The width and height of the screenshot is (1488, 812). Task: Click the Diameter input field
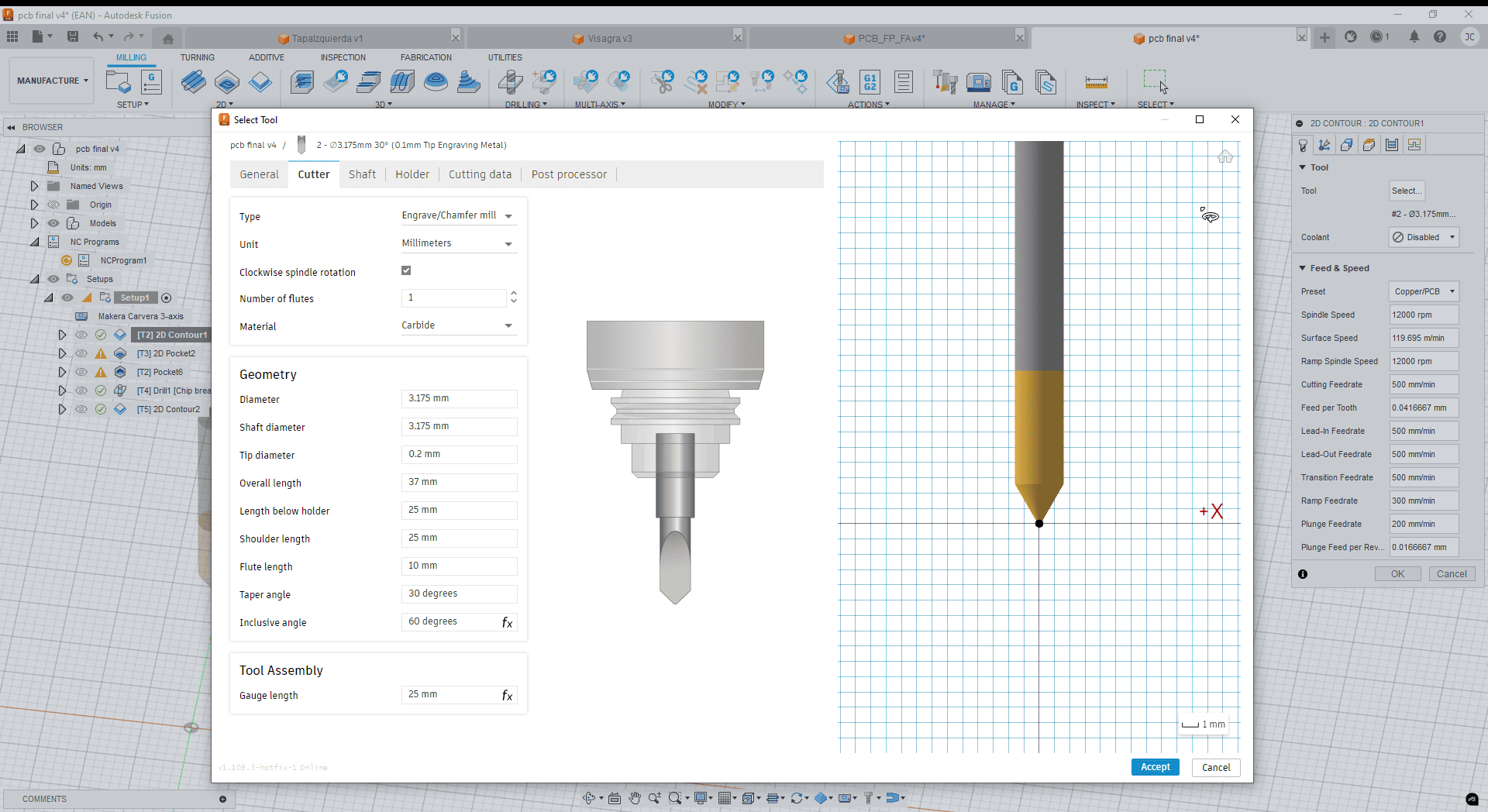point(459,398)
